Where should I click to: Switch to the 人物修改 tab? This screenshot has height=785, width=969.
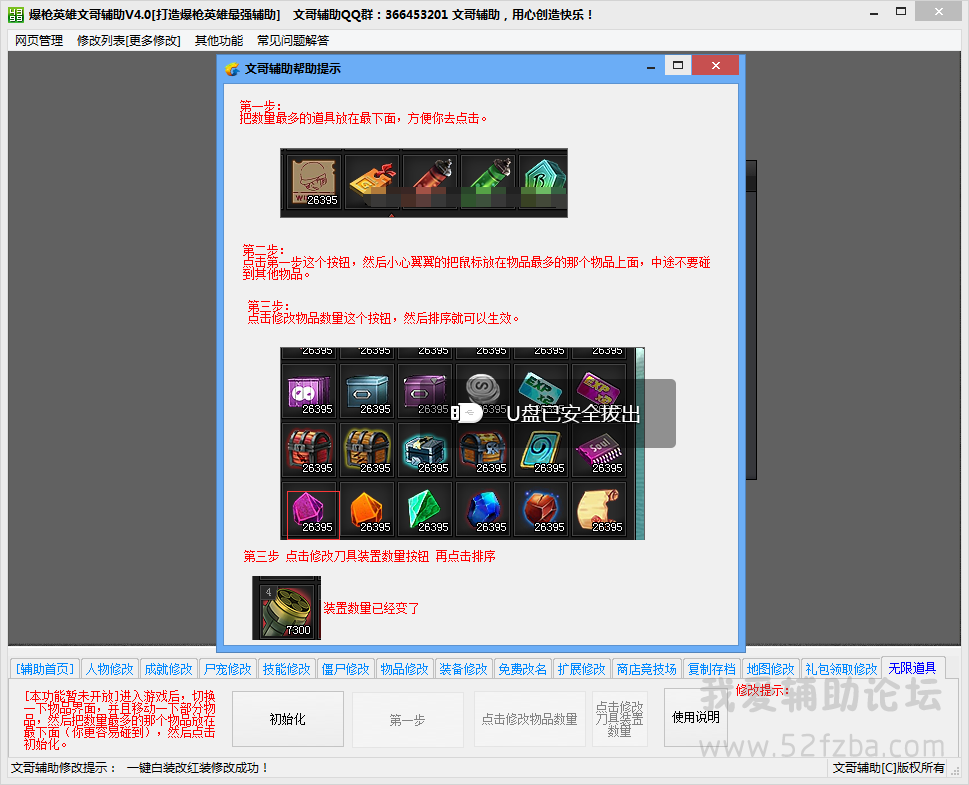click(109, 669)
